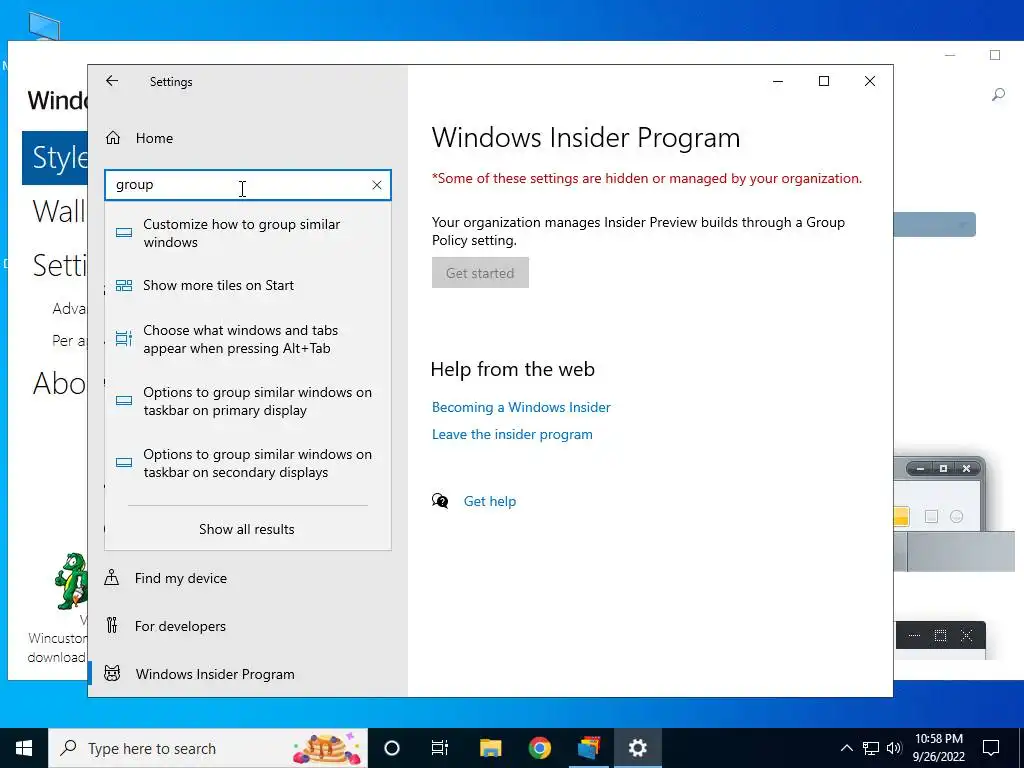Click the gecko mascot image in background window
This screenshot has height=768, width=1024.
point(72,581)
